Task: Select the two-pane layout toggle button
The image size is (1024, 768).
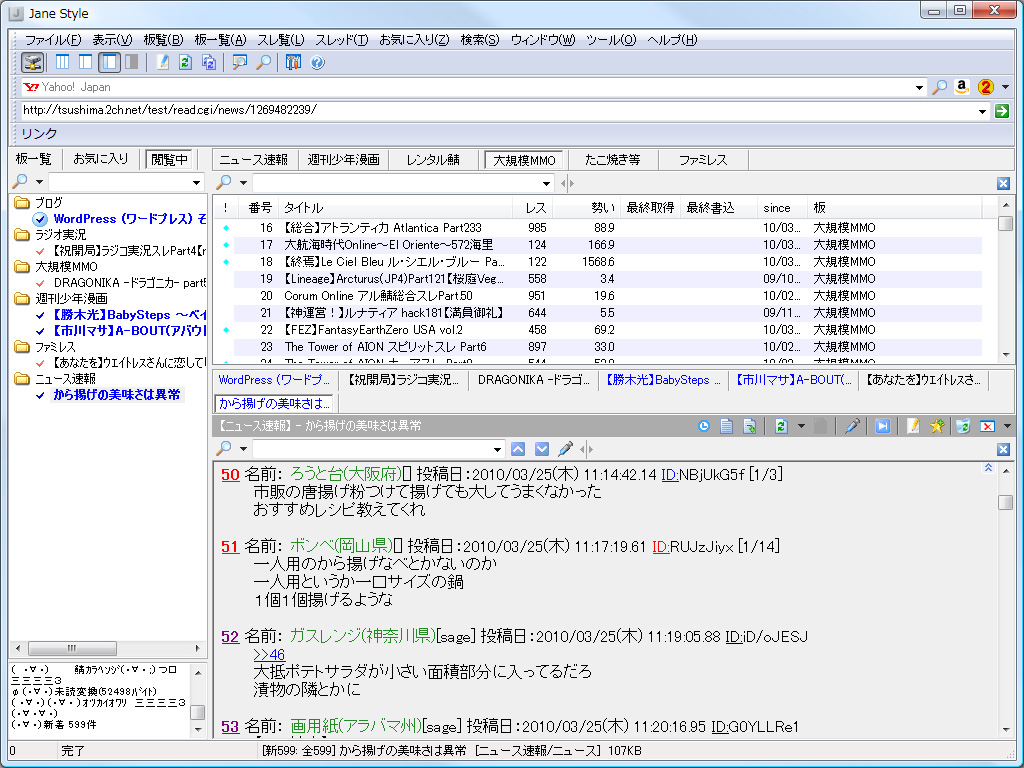Action: [x=85, y=62]
